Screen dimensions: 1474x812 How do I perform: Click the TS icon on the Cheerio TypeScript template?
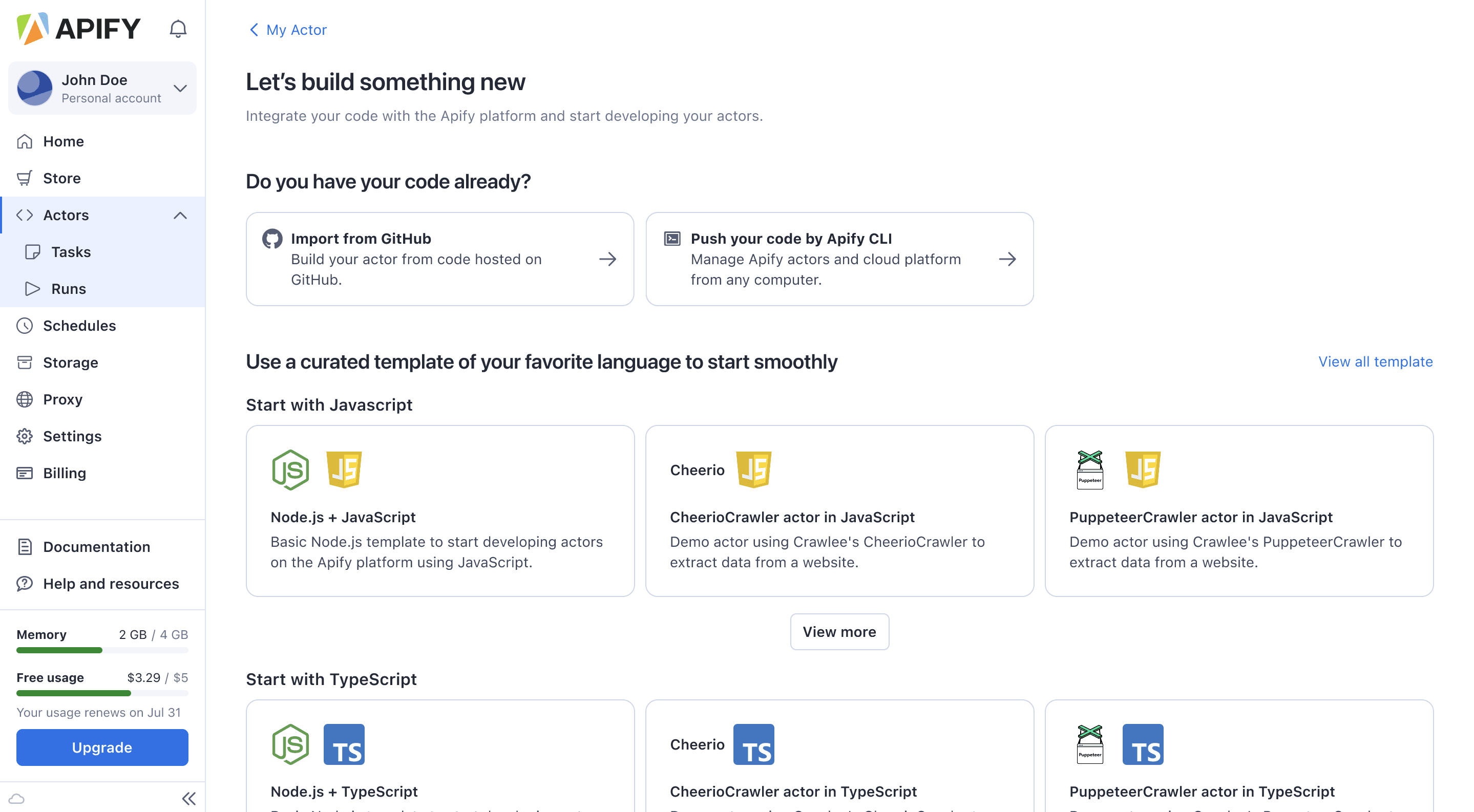coord(753,744)
